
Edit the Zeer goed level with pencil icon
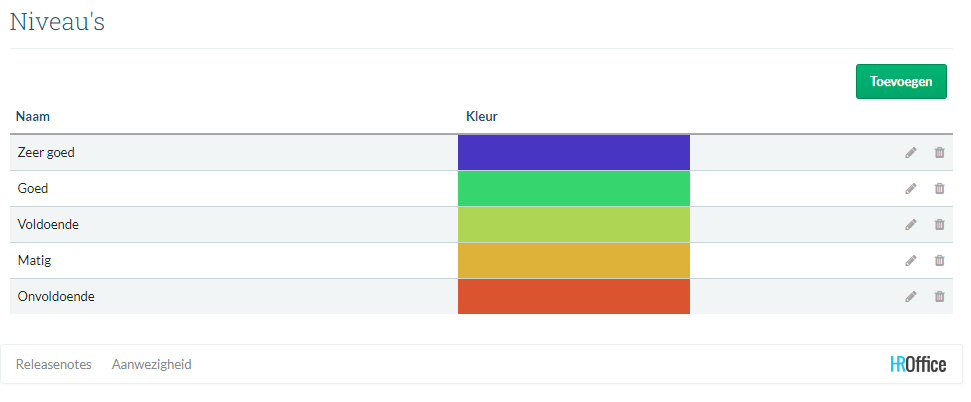click(910, 153)
